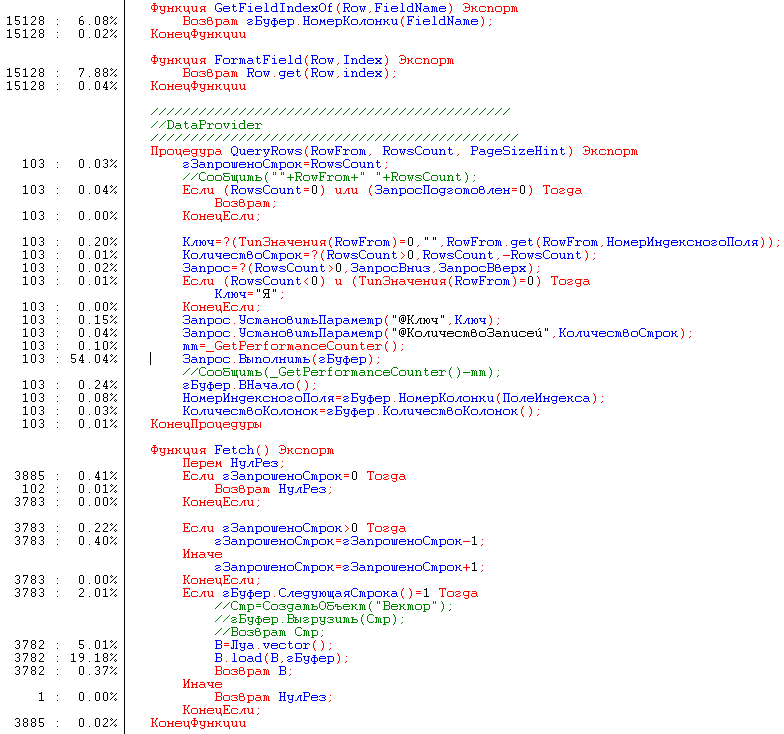The width and height of the screenshot is (784, 734).
Task: Place cursor on Запрос.Выполнить(гБуфер) line
Action: pos(281,359)
